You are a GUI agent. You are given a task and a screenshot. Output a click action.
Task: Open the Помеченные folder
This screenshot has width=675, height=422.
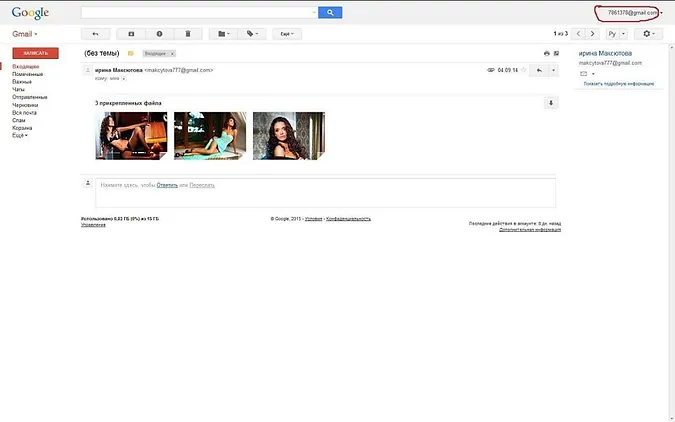tap(28, 74)
